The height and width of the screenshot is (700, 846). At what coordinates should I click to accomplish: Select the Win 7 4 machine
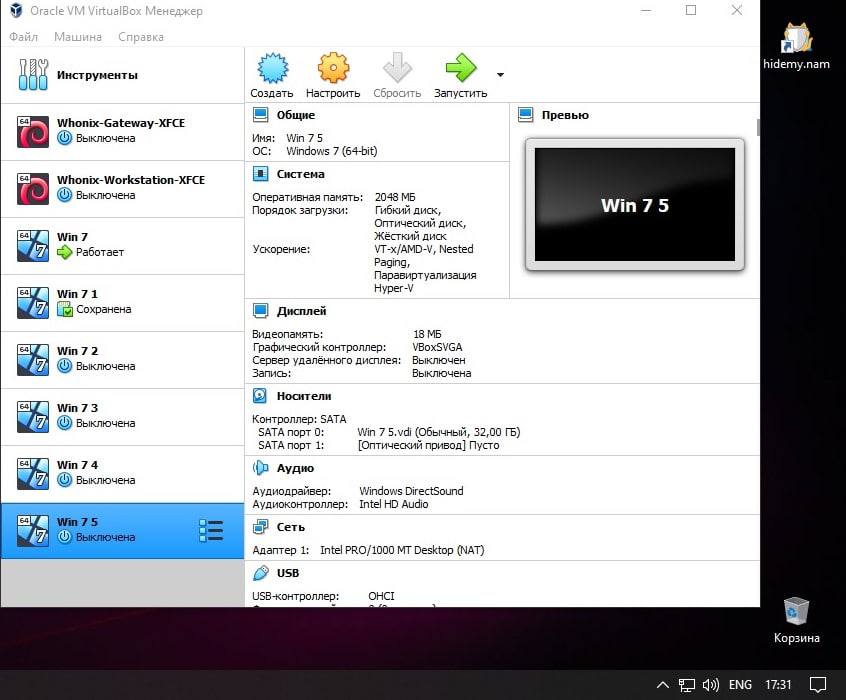(x=122, y=473)
